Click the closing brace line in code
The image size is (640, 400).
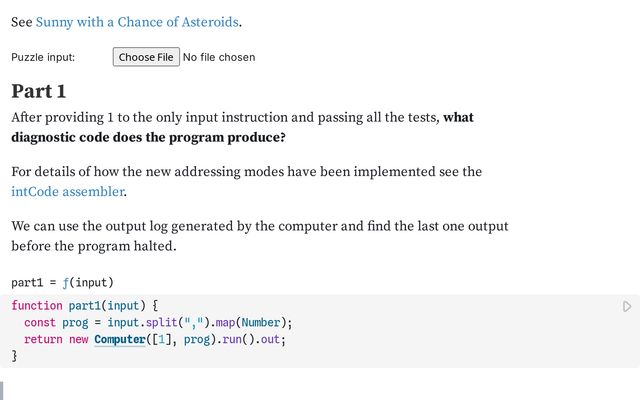pos(15,355)
